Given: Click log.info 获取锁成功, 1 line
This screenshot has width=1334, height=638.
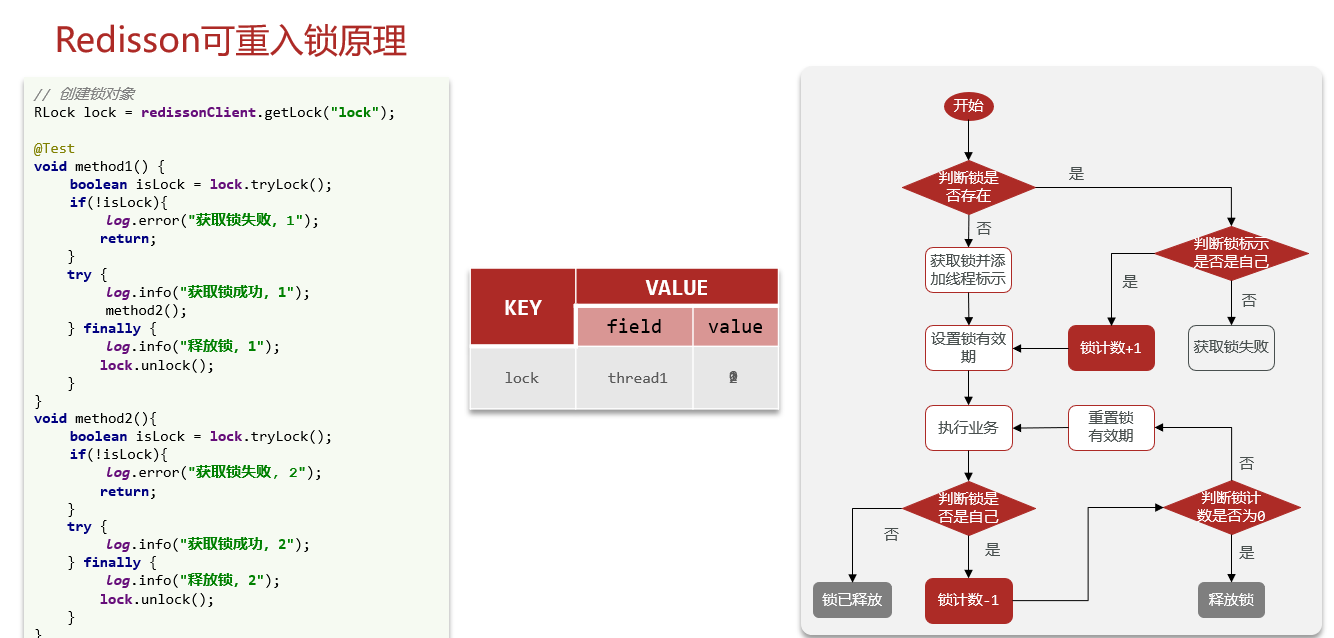Looking at the screenshot, I should [x=208, y=292].
